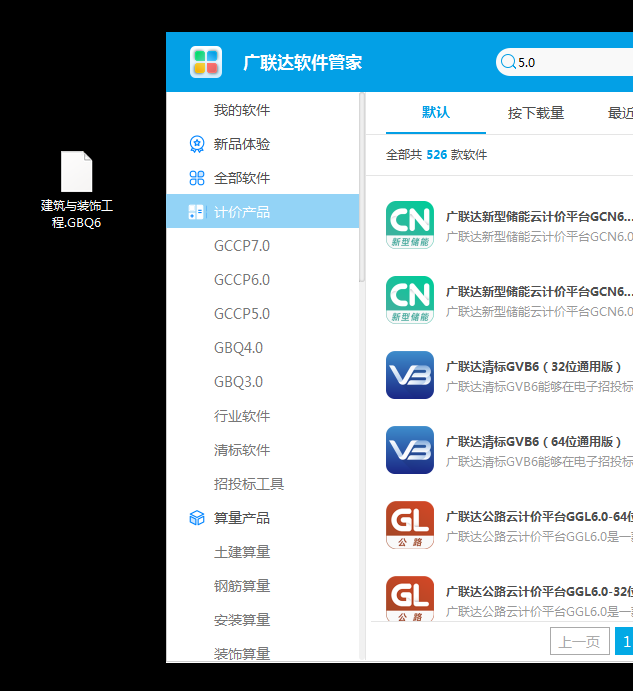Click the GGL6.0-64位 description line
Image resolution: width=633 pixels, height=691 pixels.
pyautogui.click(x=539, y=537)
